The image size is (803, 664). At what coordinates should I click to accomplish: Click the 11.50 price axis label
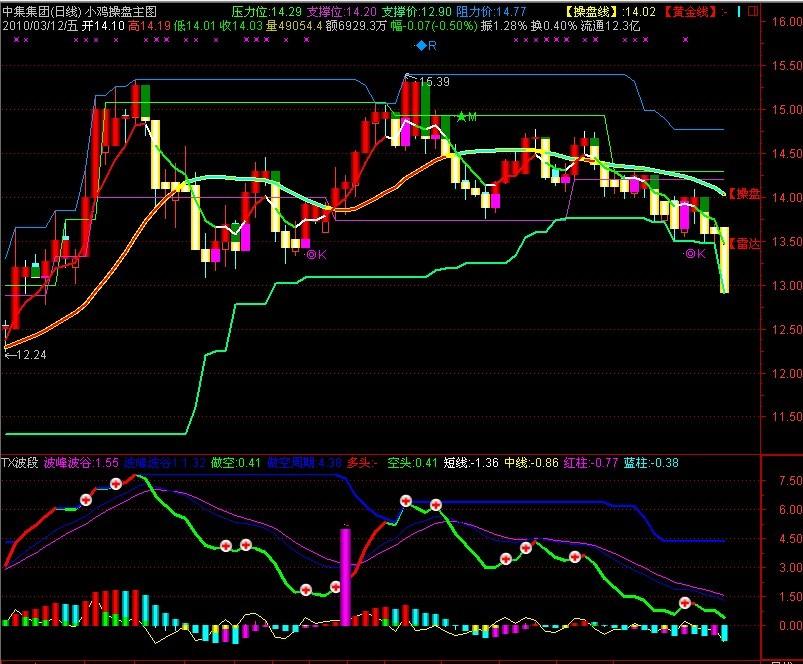(x=787, y=417)
